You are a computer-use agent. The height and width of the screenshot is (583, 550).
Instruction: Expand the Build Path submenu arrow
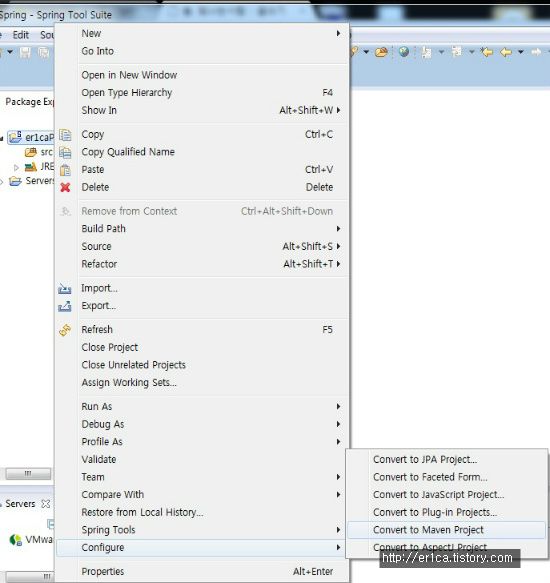[338, 229]
